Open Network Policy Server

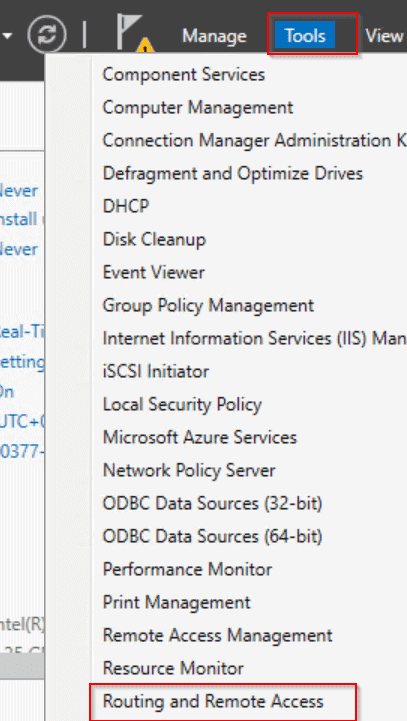(x=189, y=470)
